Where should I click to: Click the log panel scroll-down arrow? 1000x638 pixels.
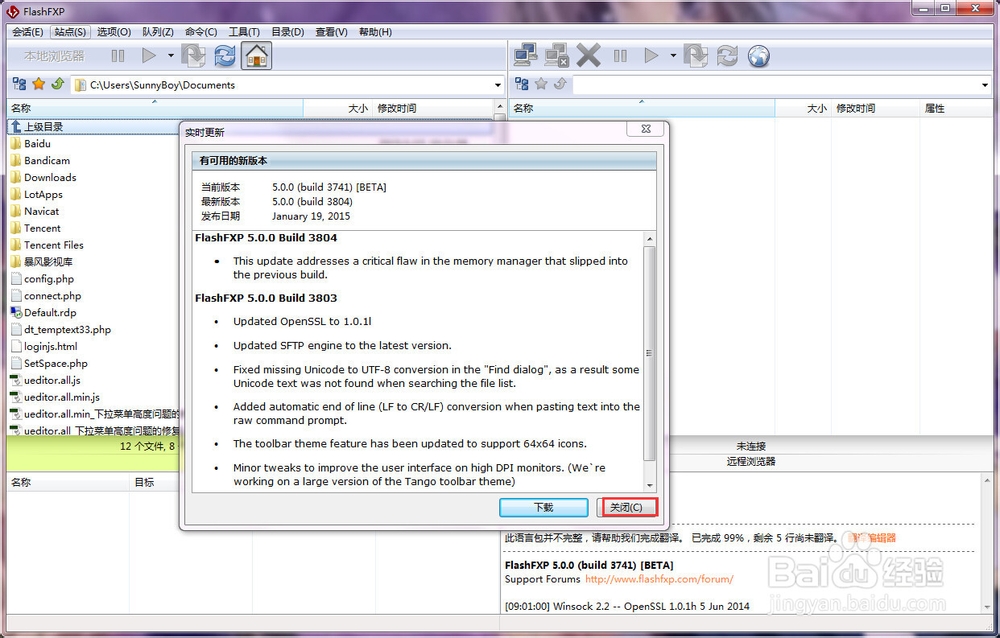coord(987,607)
